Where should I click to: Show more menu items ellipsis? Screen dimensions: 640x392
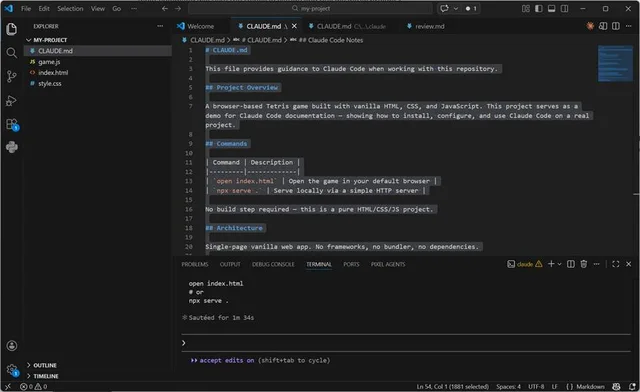134,9
